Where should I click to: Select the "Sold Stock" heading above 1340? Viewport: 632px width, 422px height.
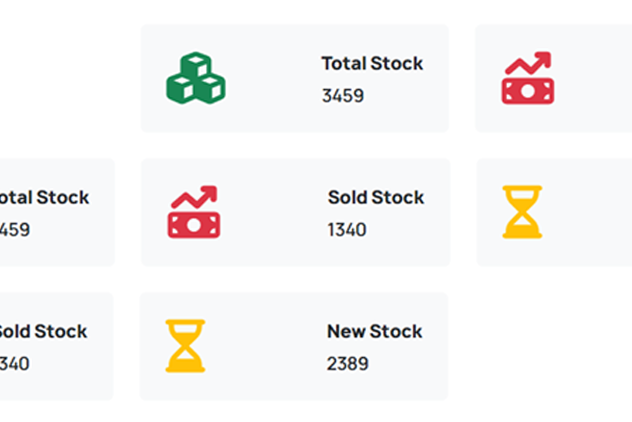click(376, 197)
